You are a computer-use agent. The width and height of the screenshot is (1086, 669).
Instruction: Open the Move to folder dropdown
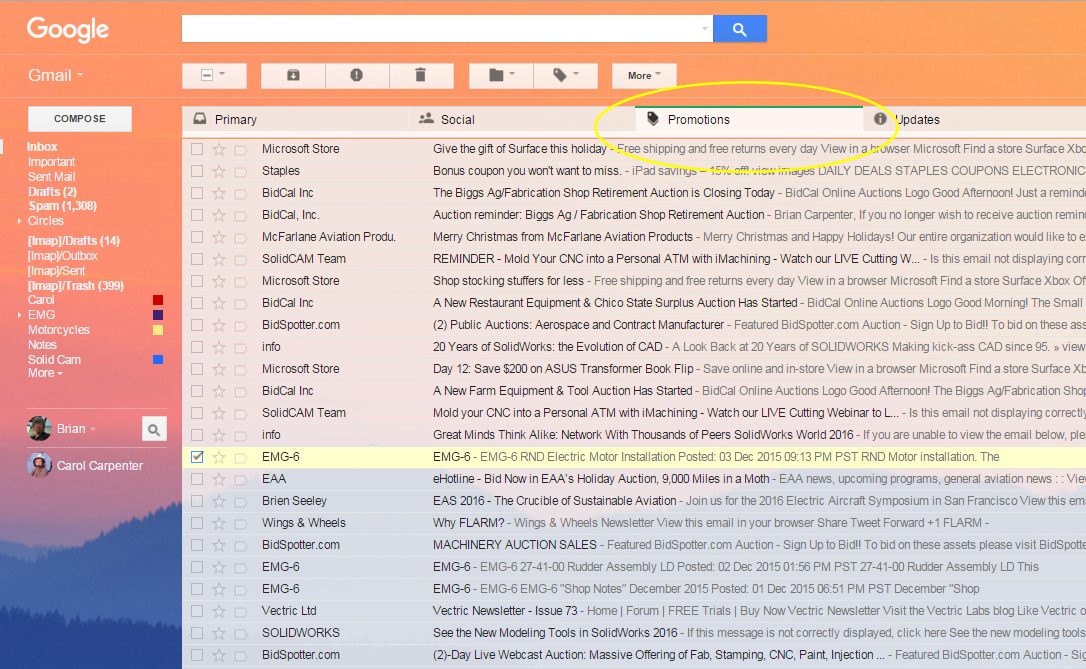tap(501, 75)
